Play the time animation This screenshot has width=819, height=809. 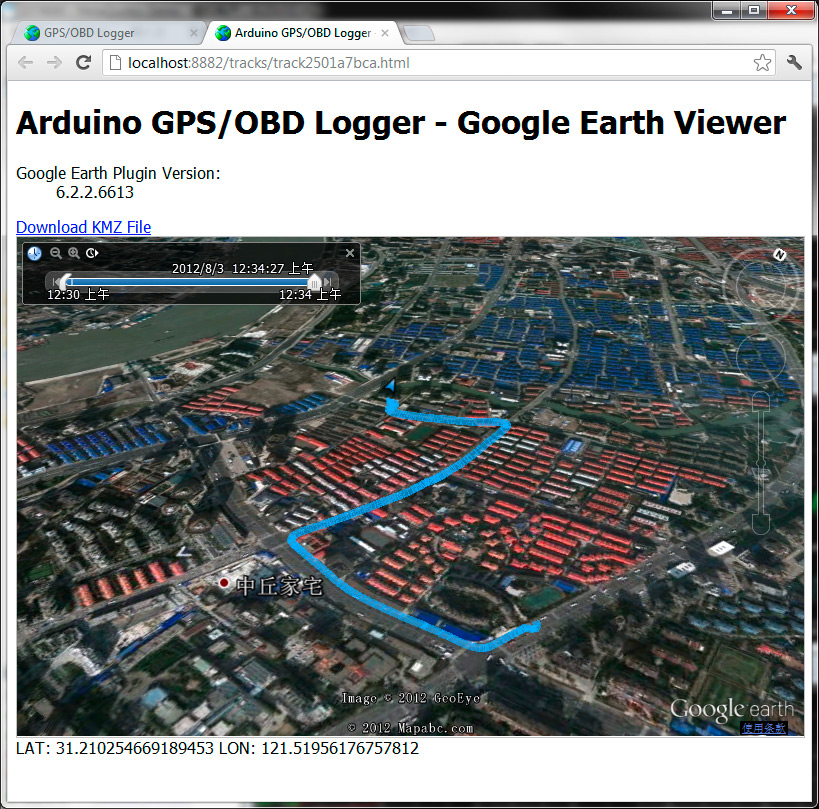92,253
